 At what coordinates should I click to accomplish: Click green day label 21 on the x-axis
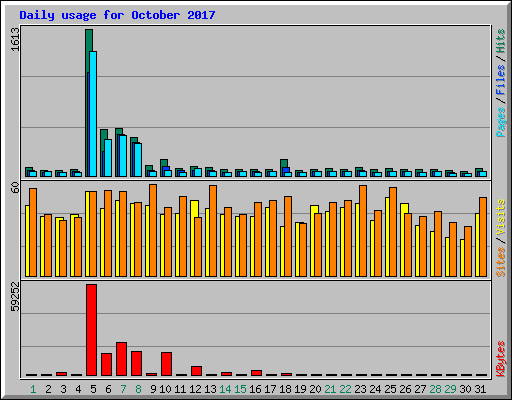point(330,389)
